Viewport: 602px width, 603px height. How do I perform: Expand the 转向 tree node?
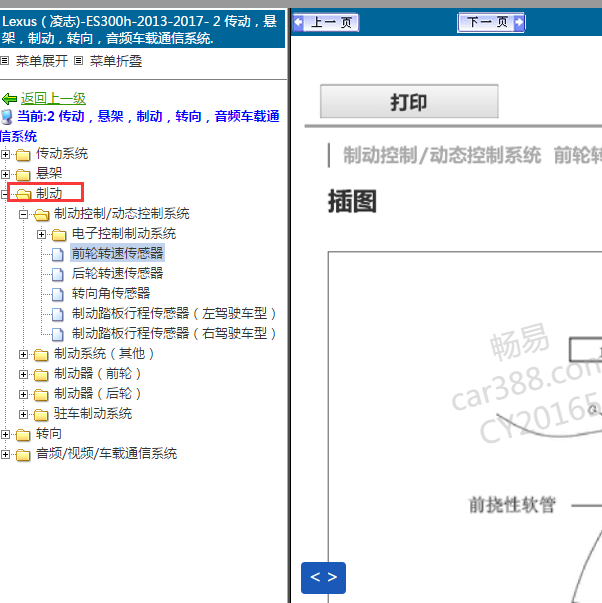click(5, 435)
